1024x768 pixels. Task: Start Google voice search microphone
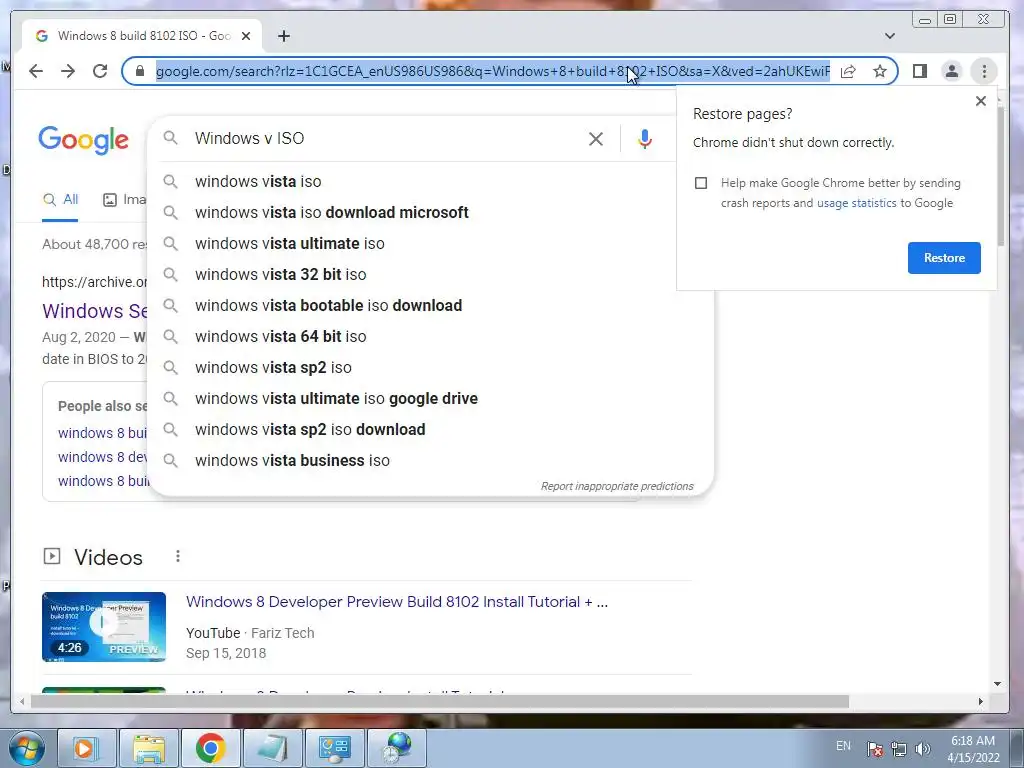[645, 138]
